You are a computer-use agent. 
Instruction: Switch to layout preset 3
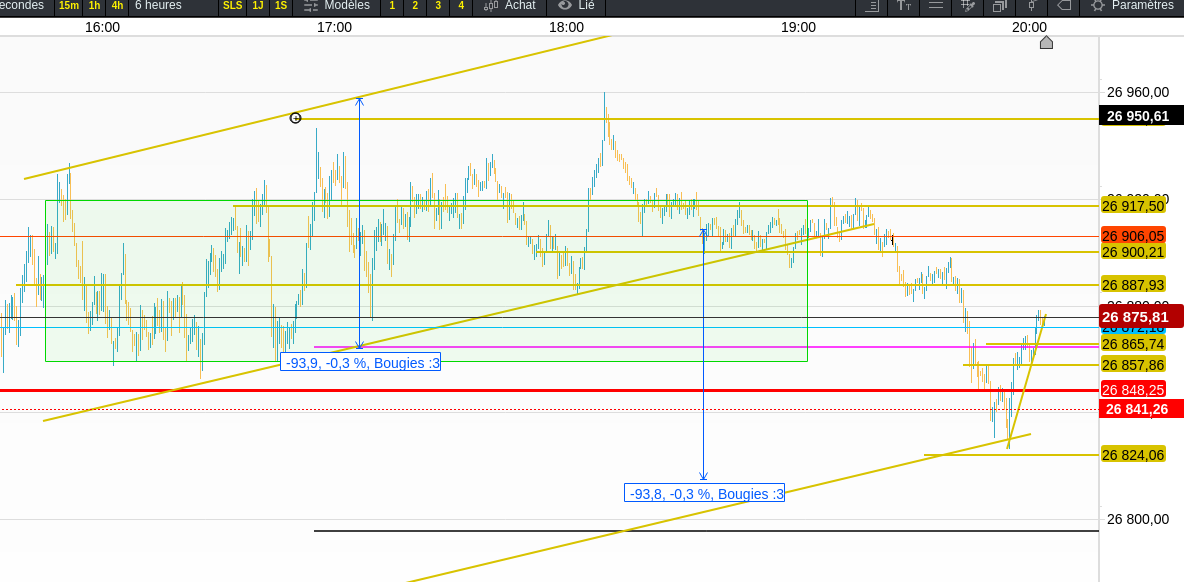click(x=438, y=6)
